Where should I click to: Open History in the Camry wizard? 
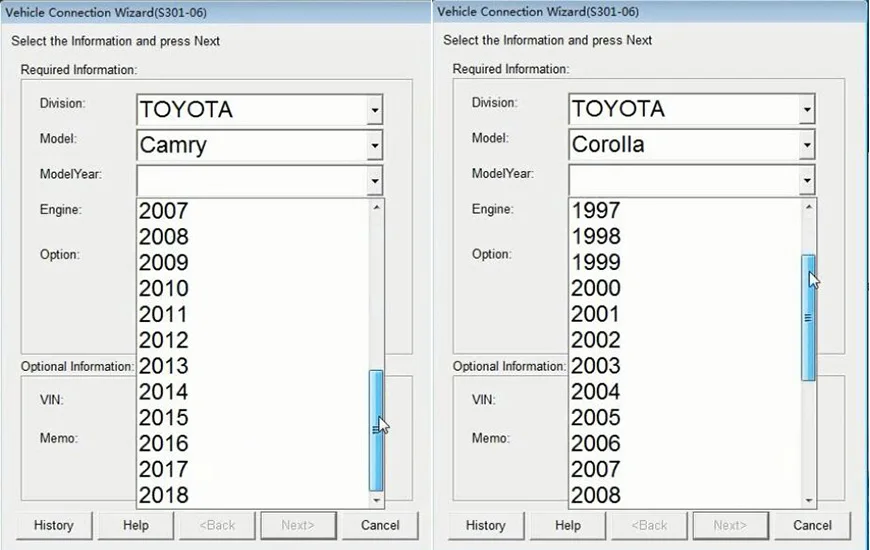point(54,525)
